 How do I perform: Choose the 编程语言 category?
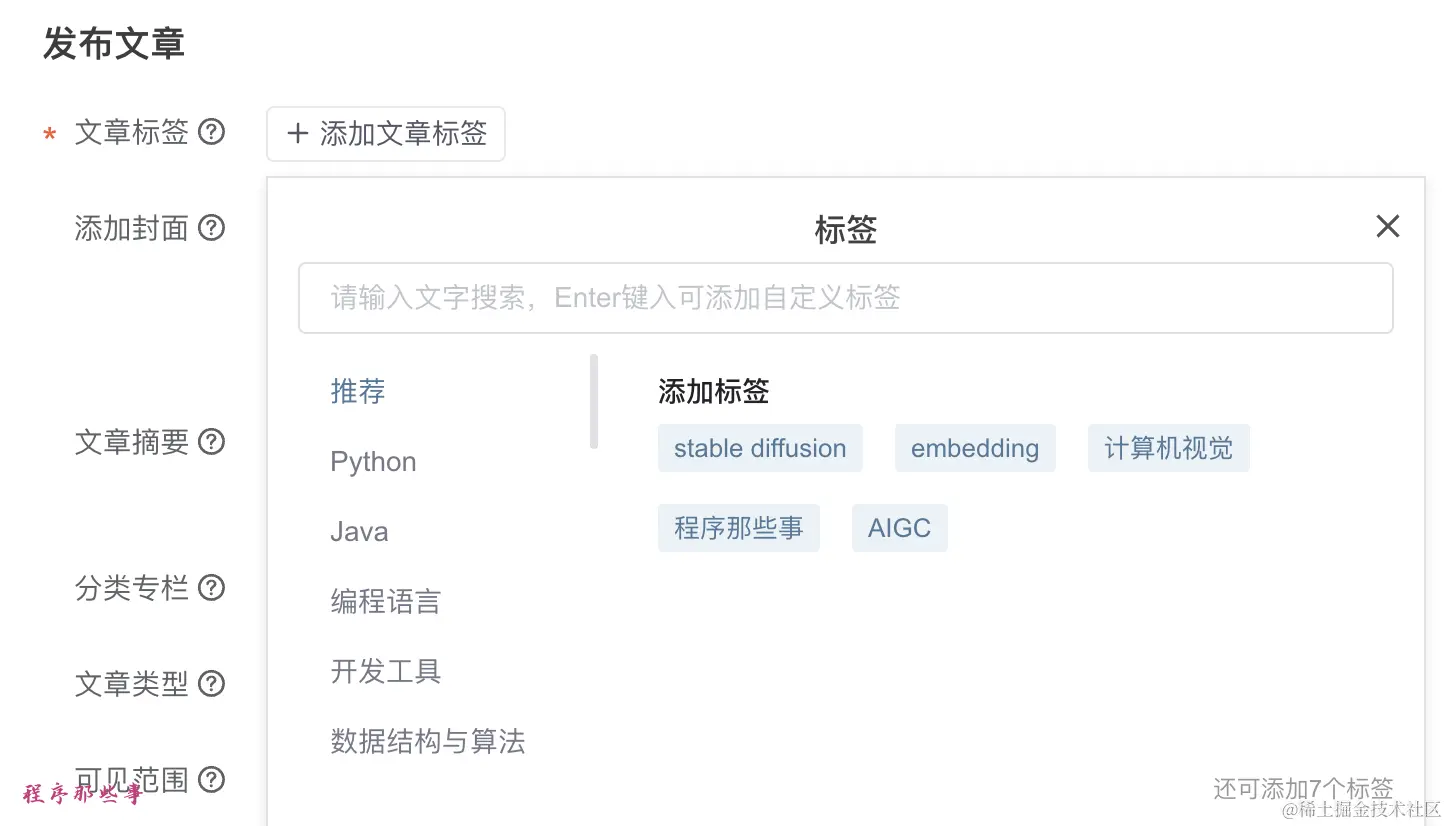(x=385, y=602)
